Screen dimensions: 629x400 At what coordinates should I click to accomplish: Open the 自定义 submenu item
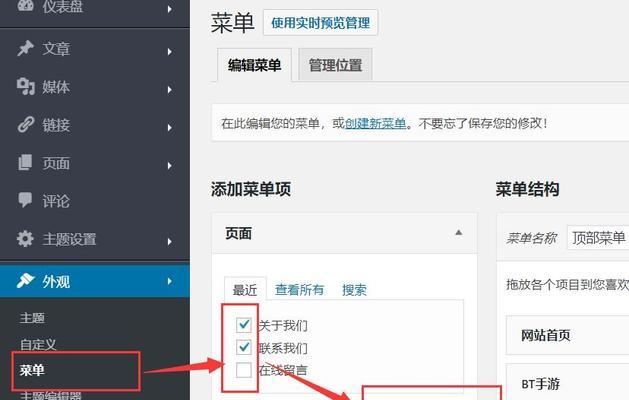coord(38,344)
